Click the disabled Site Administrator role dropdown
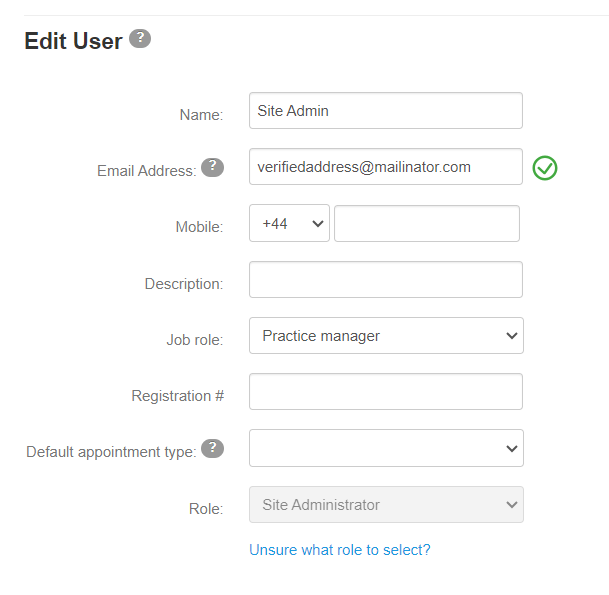This screenshot has width=609, height=595. (x=386, y=505)
